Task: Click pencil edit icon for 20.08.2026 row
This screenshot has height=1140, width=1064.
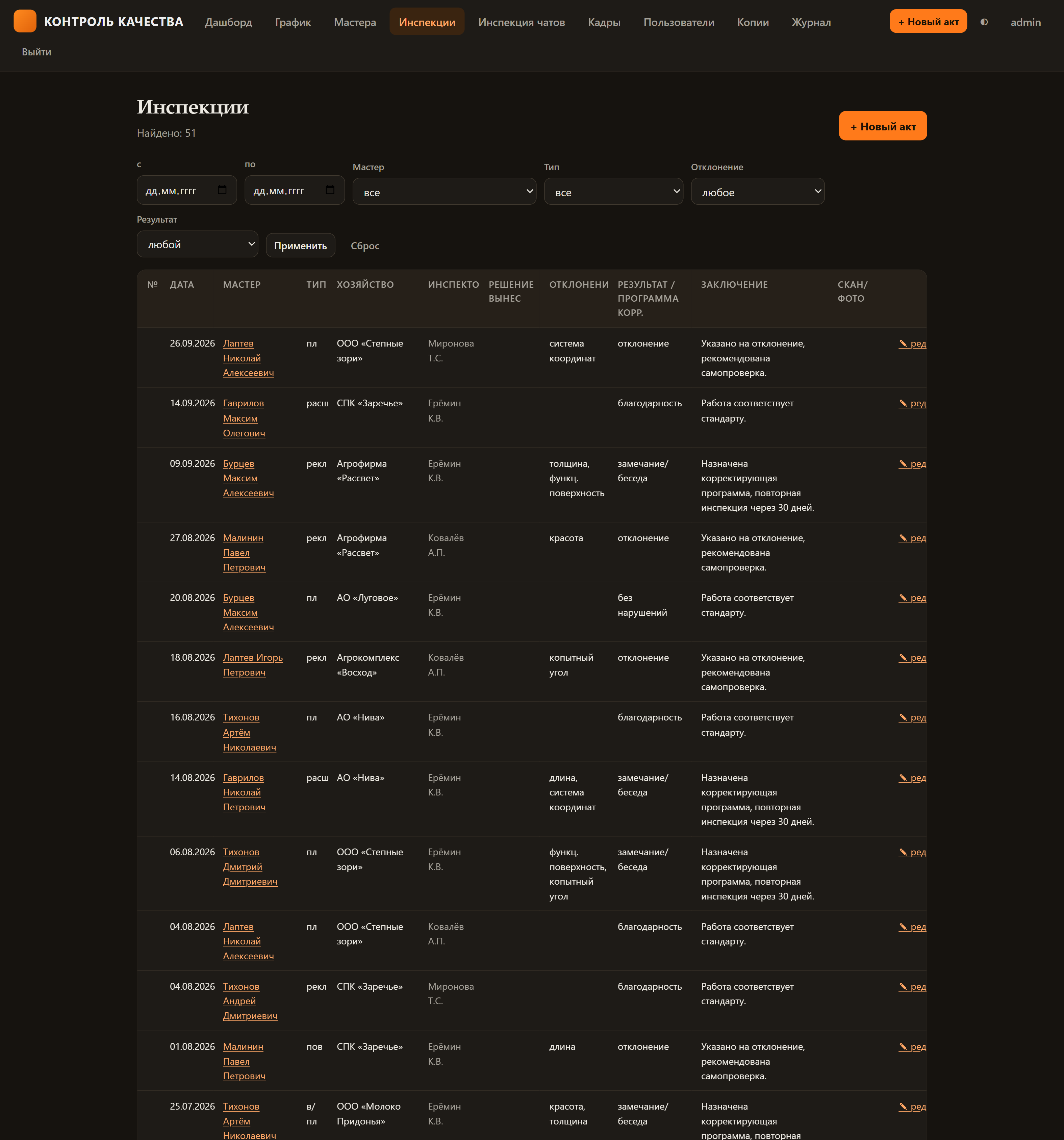Action: pos(904,598)
